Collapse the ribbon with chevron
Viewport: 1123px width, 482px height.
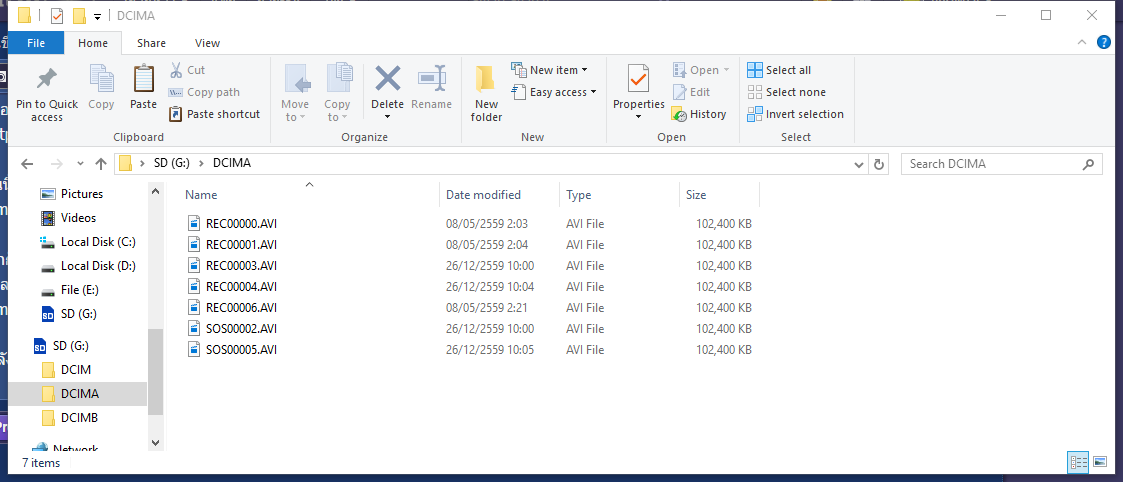1082,42
